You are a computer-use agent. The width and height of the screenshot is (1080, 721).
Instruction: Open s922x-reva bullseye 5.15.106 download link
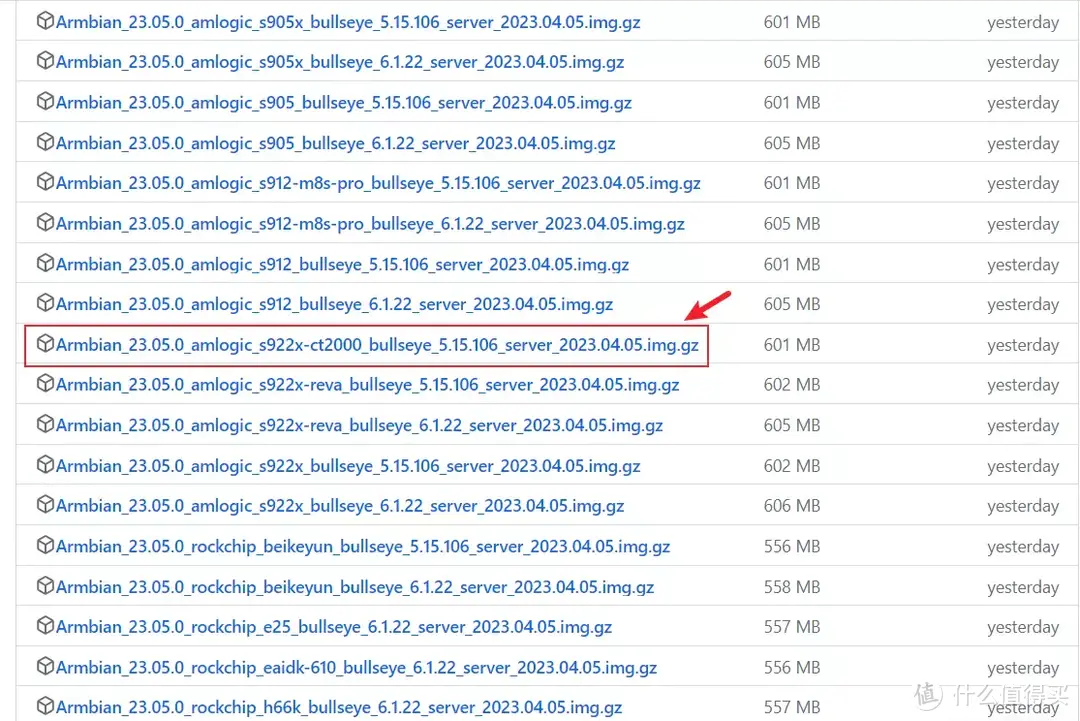tap(367, 385)
